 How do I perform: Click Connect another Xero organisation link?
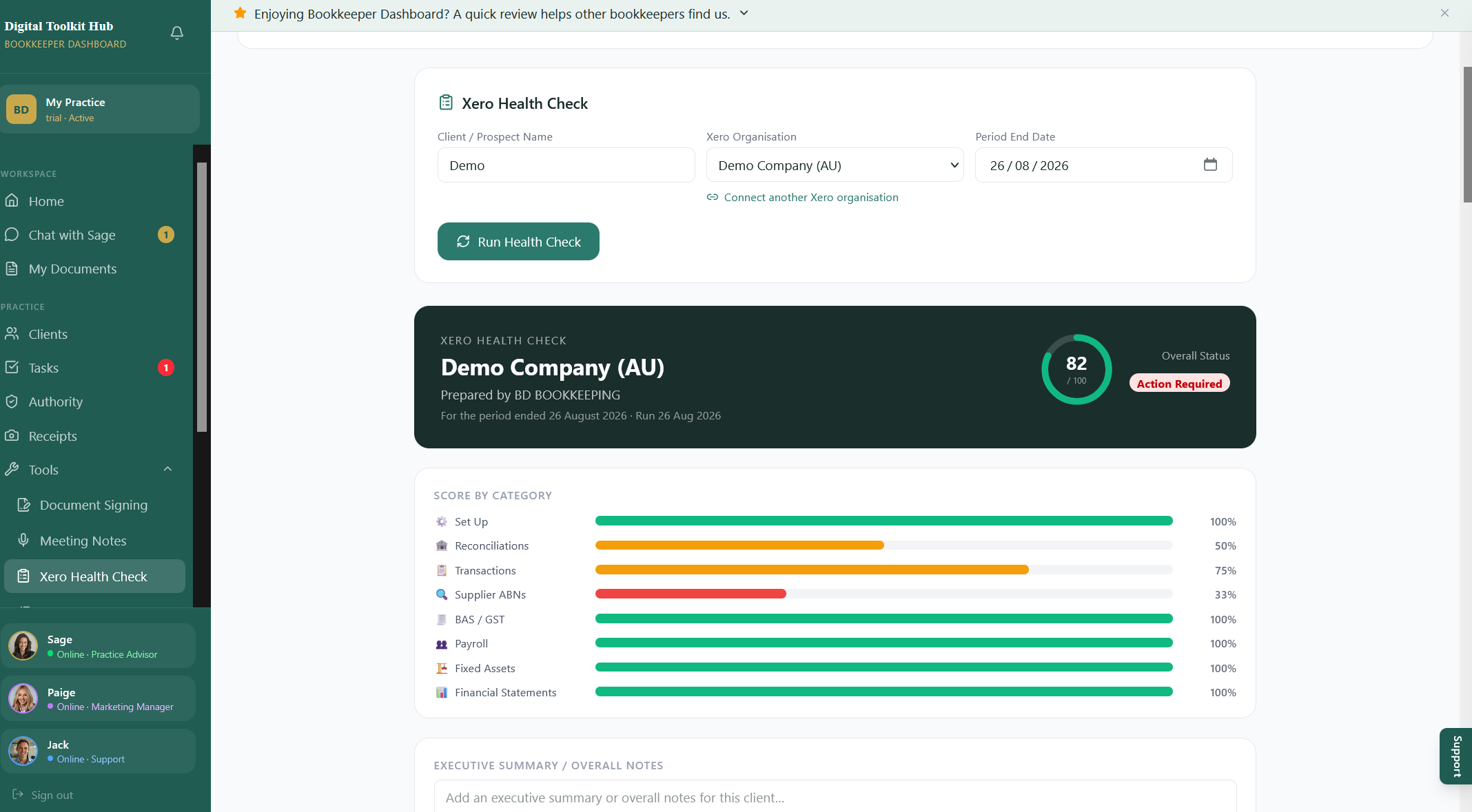(x=810, y=197)
